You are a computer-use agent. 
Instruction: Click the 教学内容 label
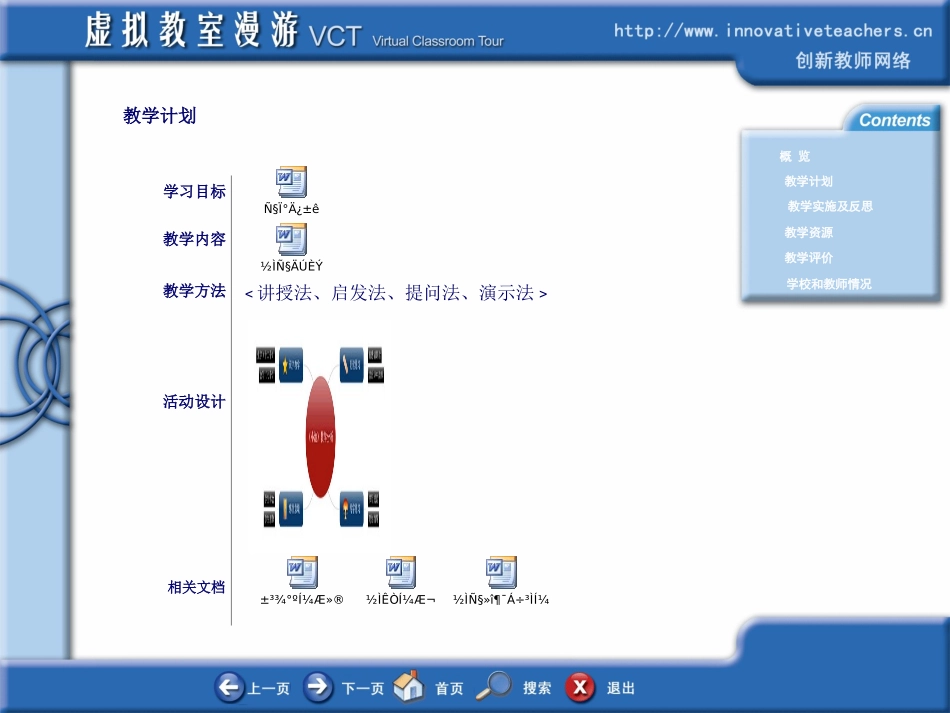tap(194, 239)
